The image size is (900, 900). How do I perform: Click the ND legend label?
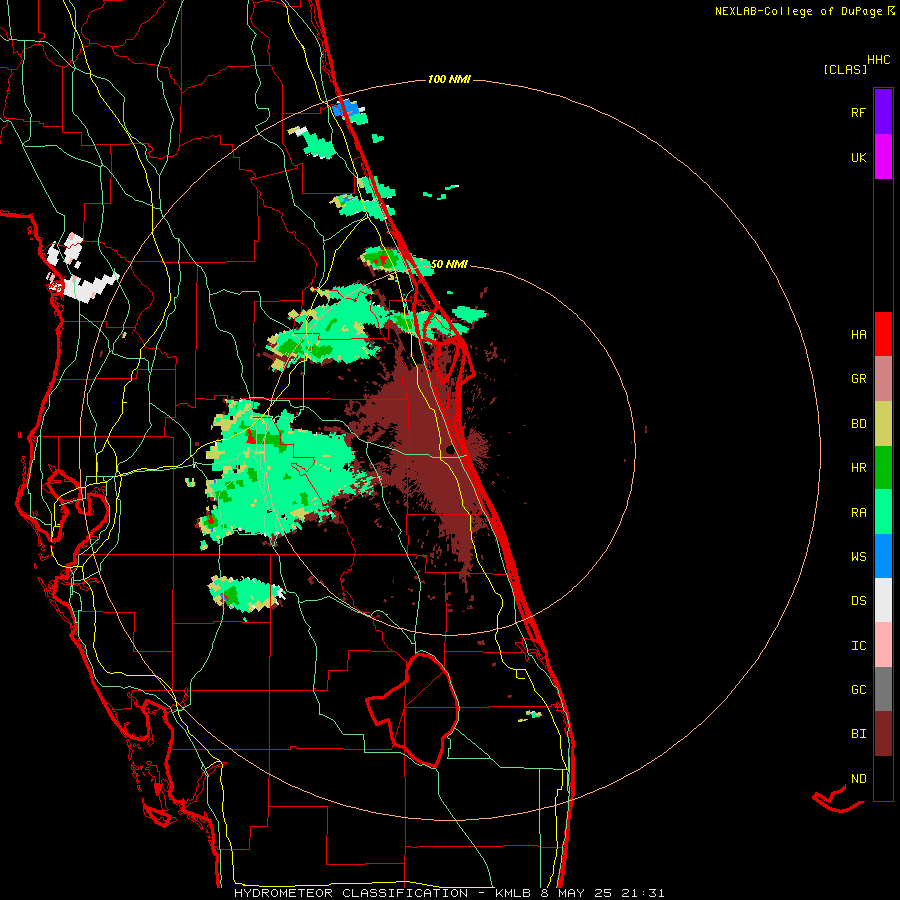point(858,779)
